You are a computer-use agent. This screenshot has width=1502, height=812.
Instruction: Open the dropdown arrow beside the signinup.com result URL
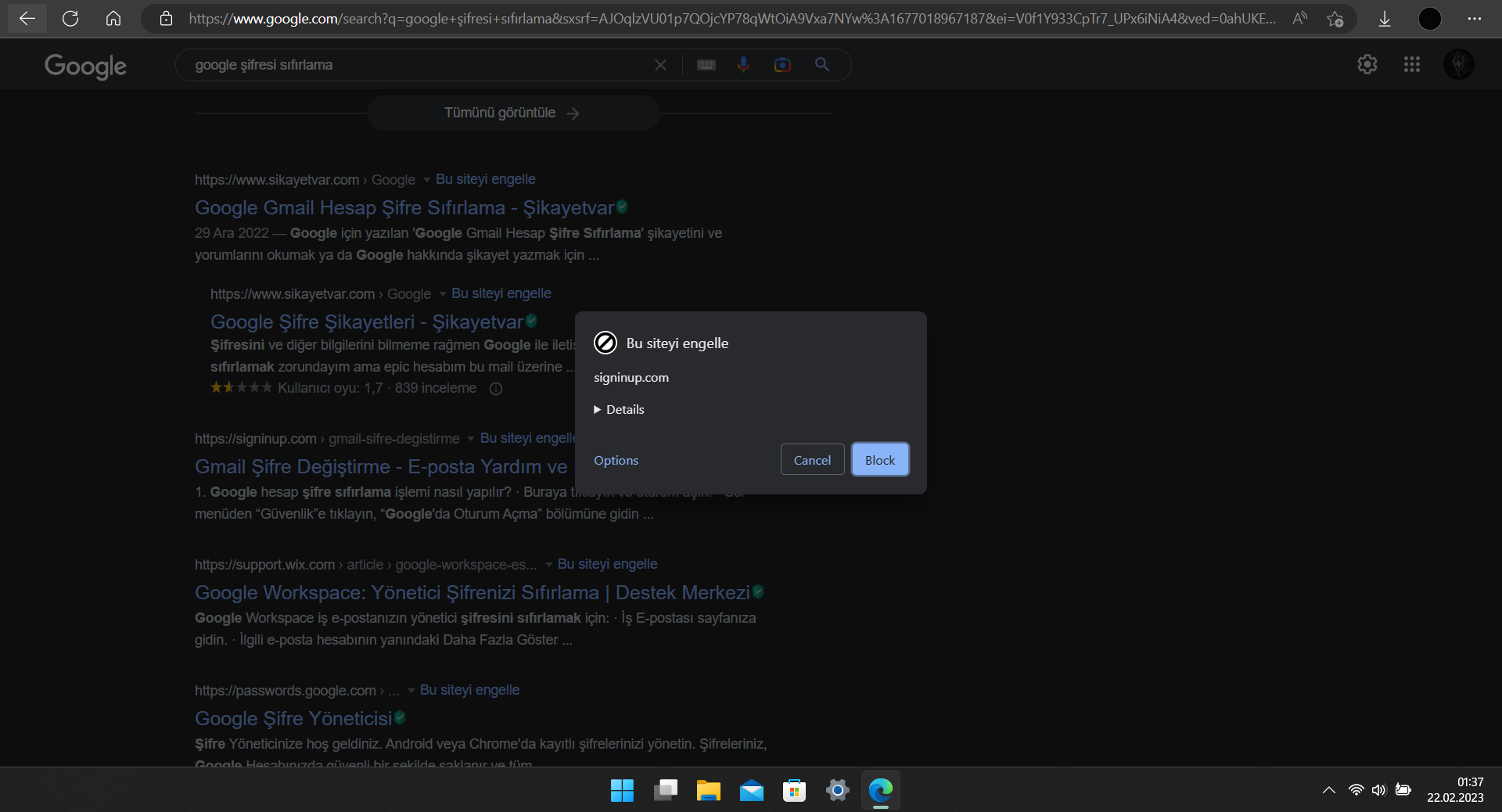coord(471,439)
